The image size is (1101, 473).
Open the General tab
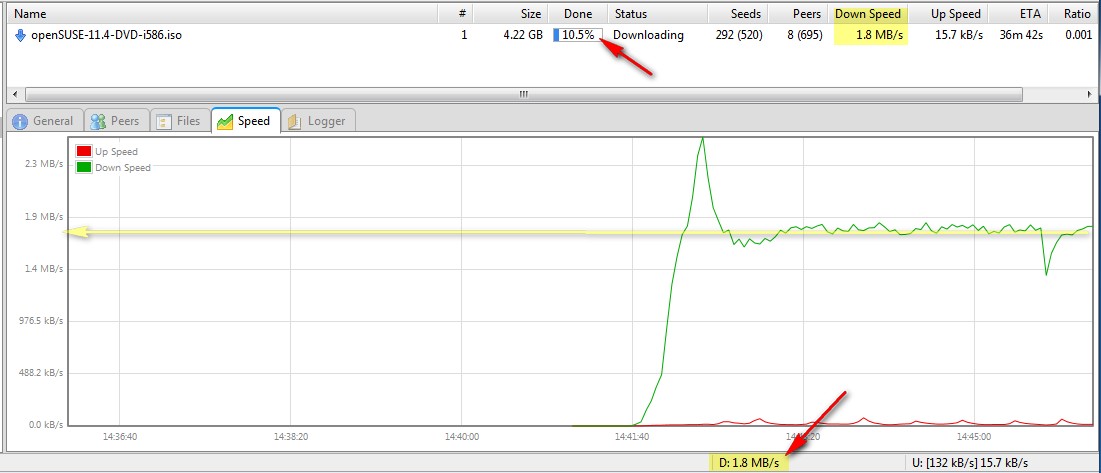[x=44, y=121]
